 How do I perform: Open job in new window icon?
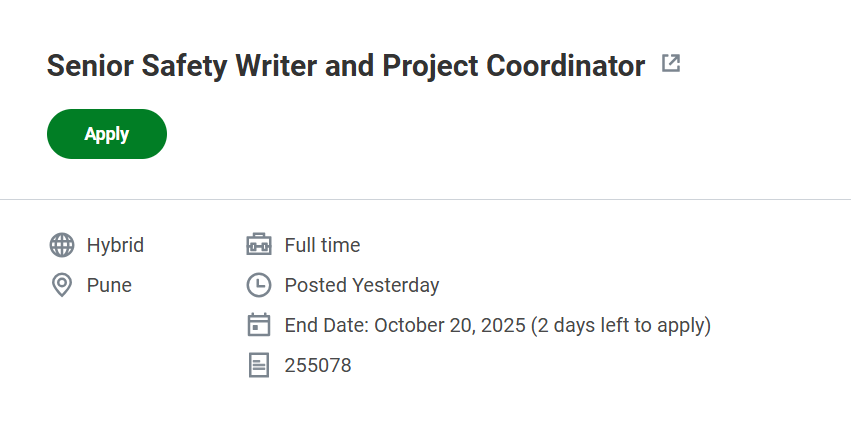pyautogui.click(x=671, y=64)
